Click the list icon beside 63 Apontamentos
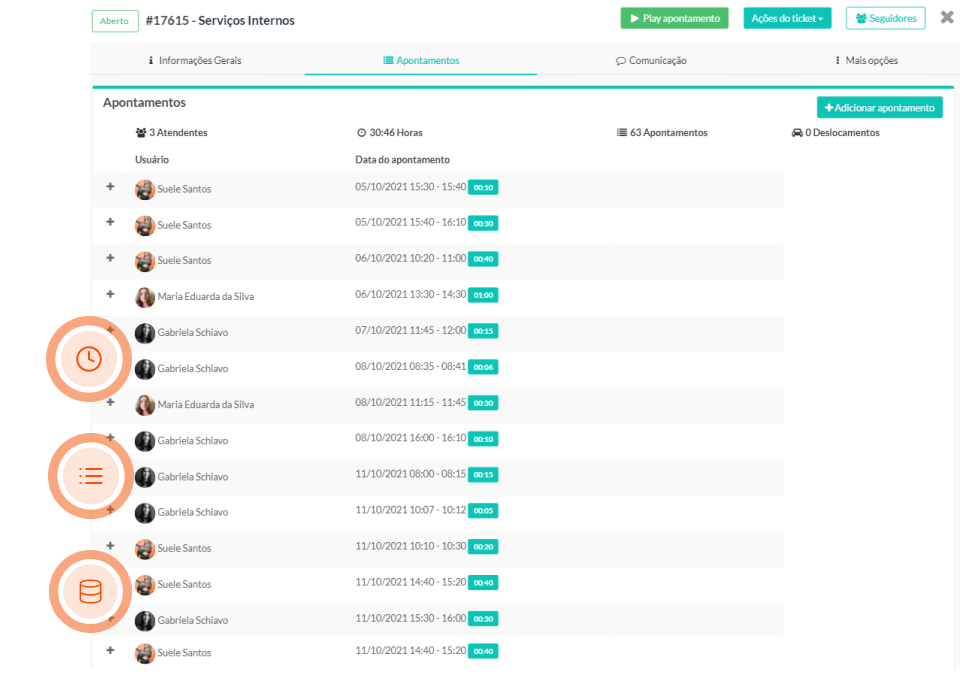 622,132
